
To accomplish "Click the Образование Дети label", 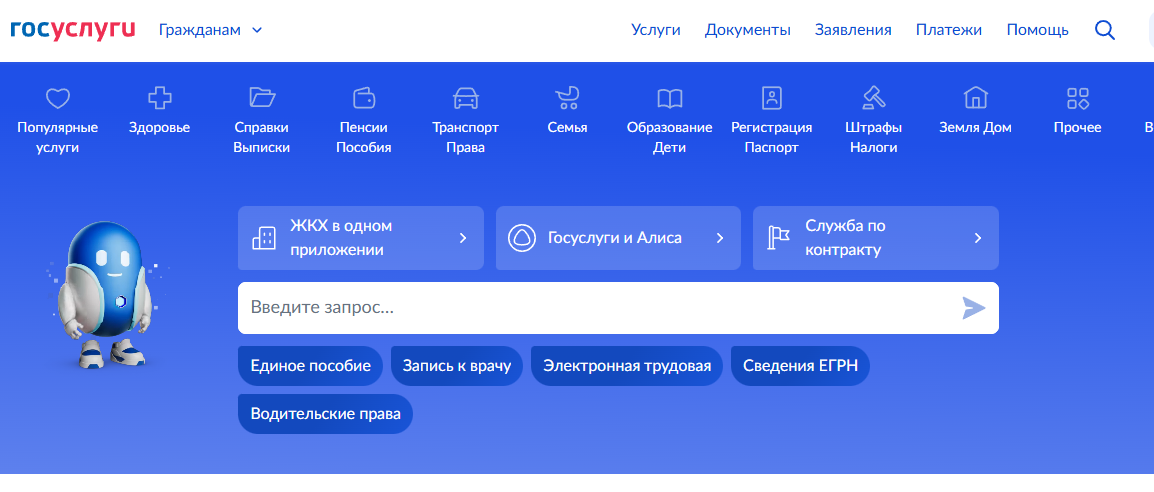I will tap(670, 138).
